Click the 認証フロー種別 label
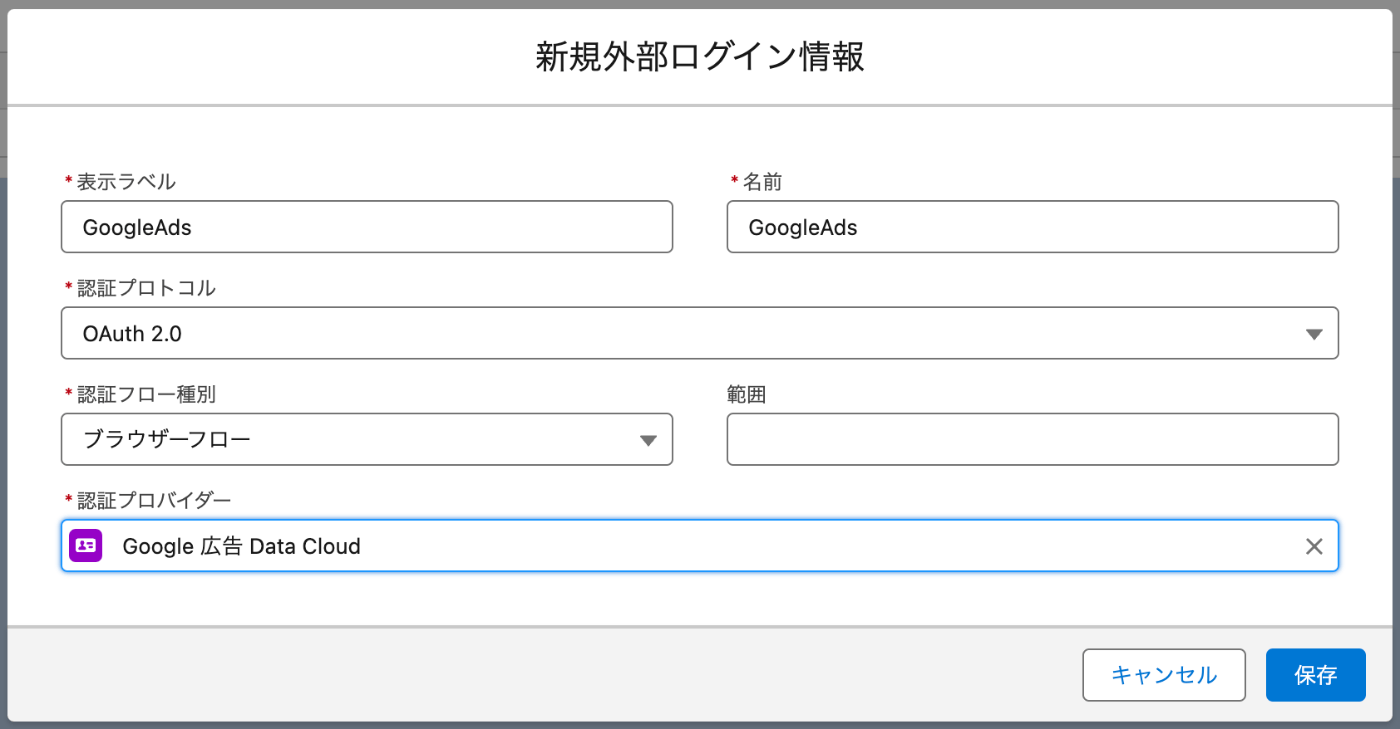The image size is (1400, 729). click(146, 394)
